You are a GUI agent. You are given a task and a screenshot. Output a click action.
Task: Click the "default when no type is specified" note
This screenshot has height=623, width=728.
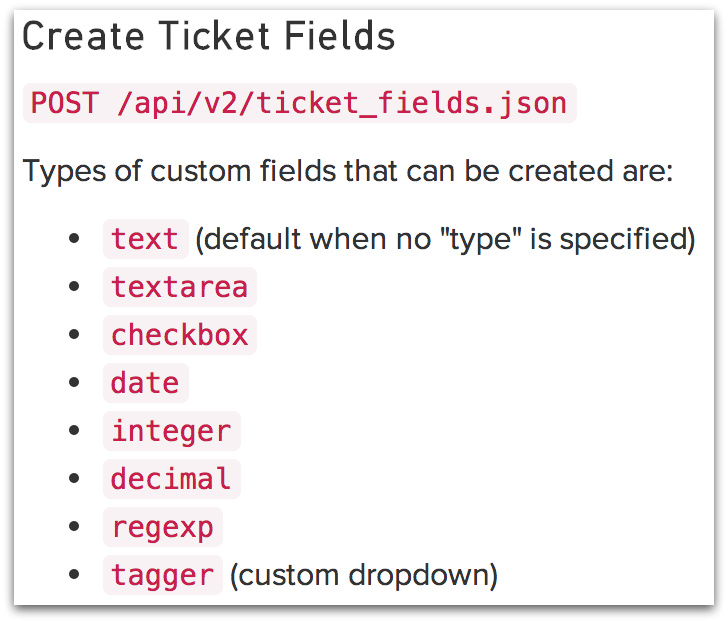[x=445, y=239]
